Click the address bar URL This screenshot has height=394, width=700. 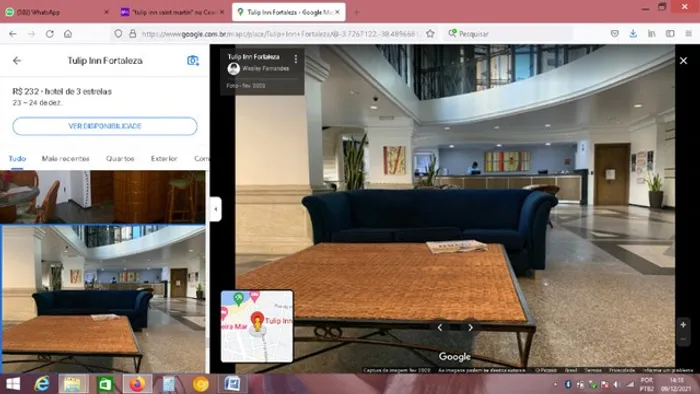pyautogui.click(x=279, y=34)
